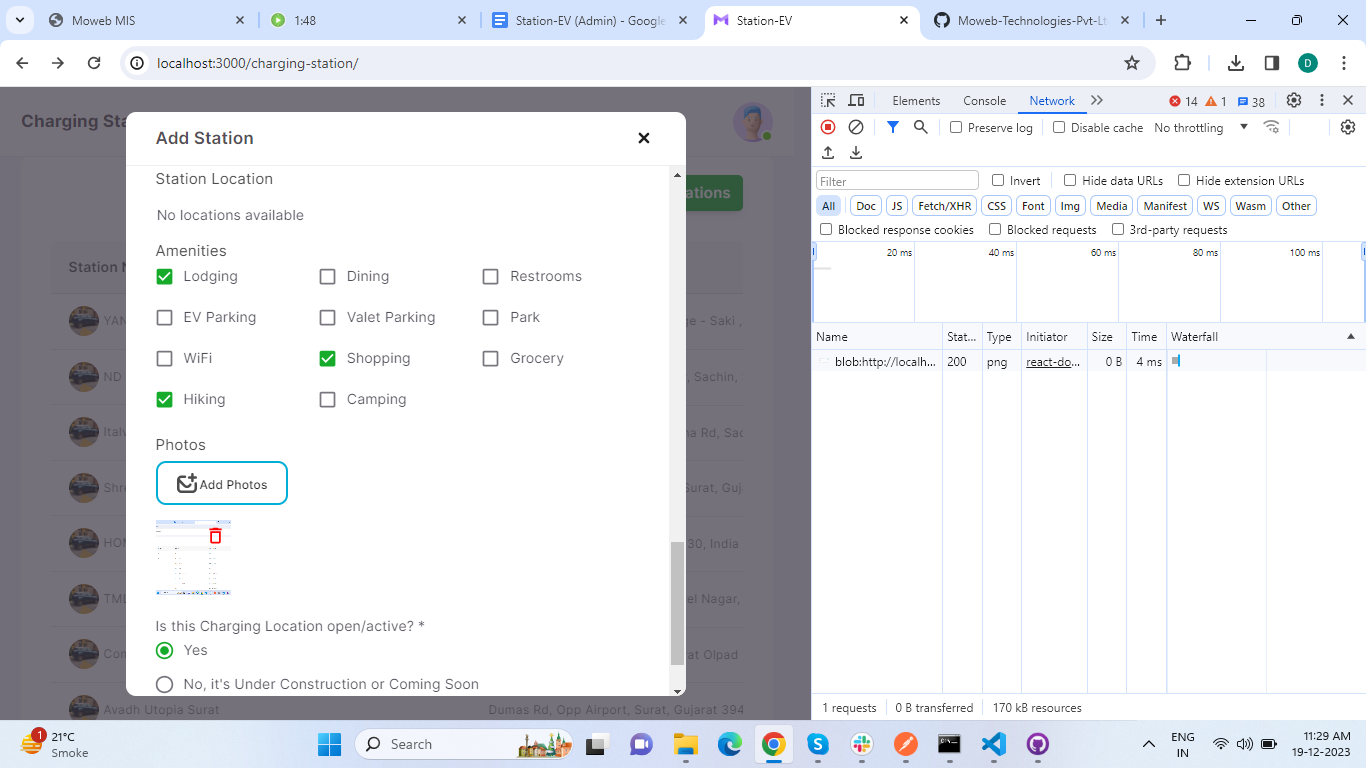
Task: Switch to the Console tab
Action: (x=984, y=101)
